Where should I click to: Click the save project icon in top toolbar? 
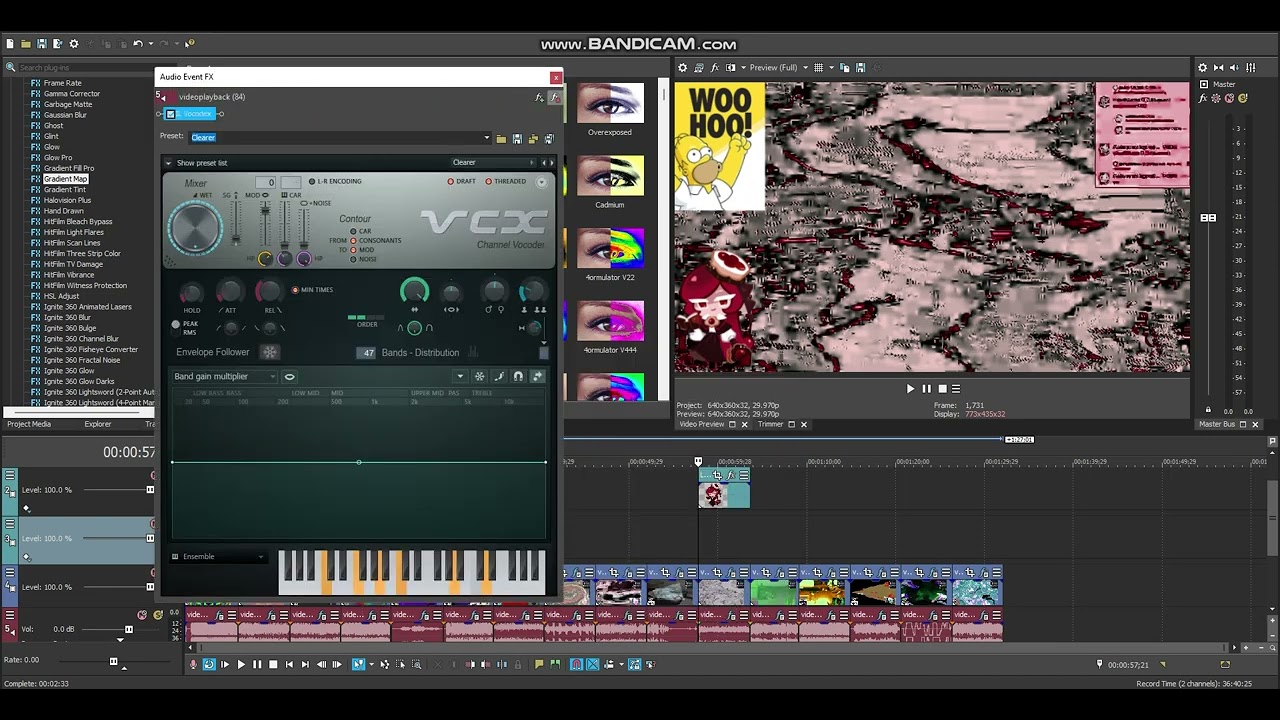(x=42, y=44)
